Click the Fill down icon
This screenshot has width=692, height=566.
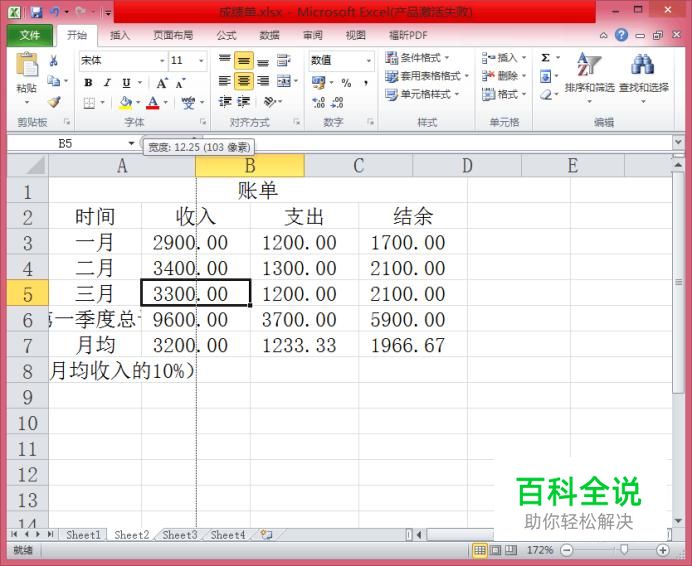(x=545, y=77)
